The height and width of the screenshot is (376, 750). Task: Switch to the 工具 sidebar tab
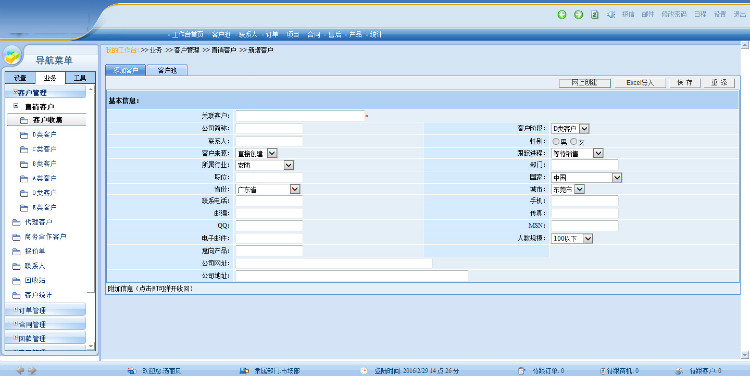pyautogui.click(x=80, y=78)
